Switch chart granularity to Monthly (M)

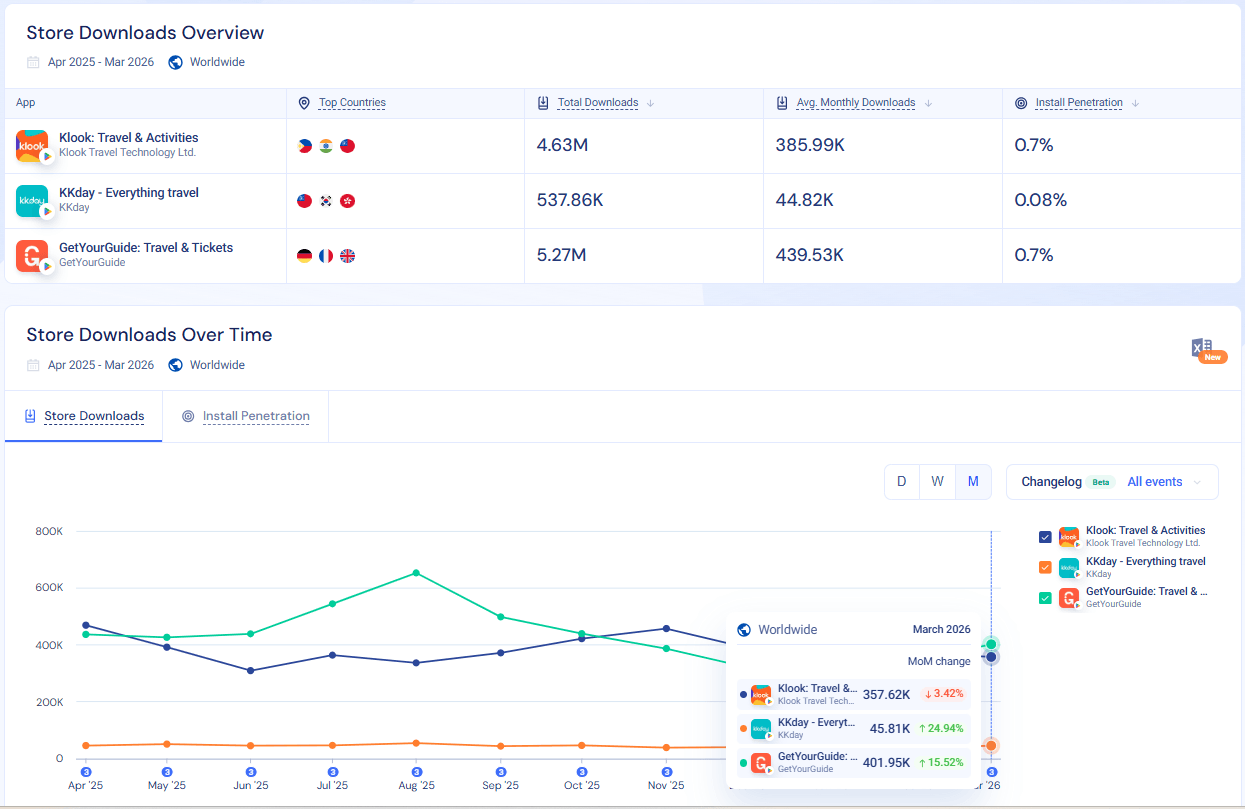tap(973, 482)
